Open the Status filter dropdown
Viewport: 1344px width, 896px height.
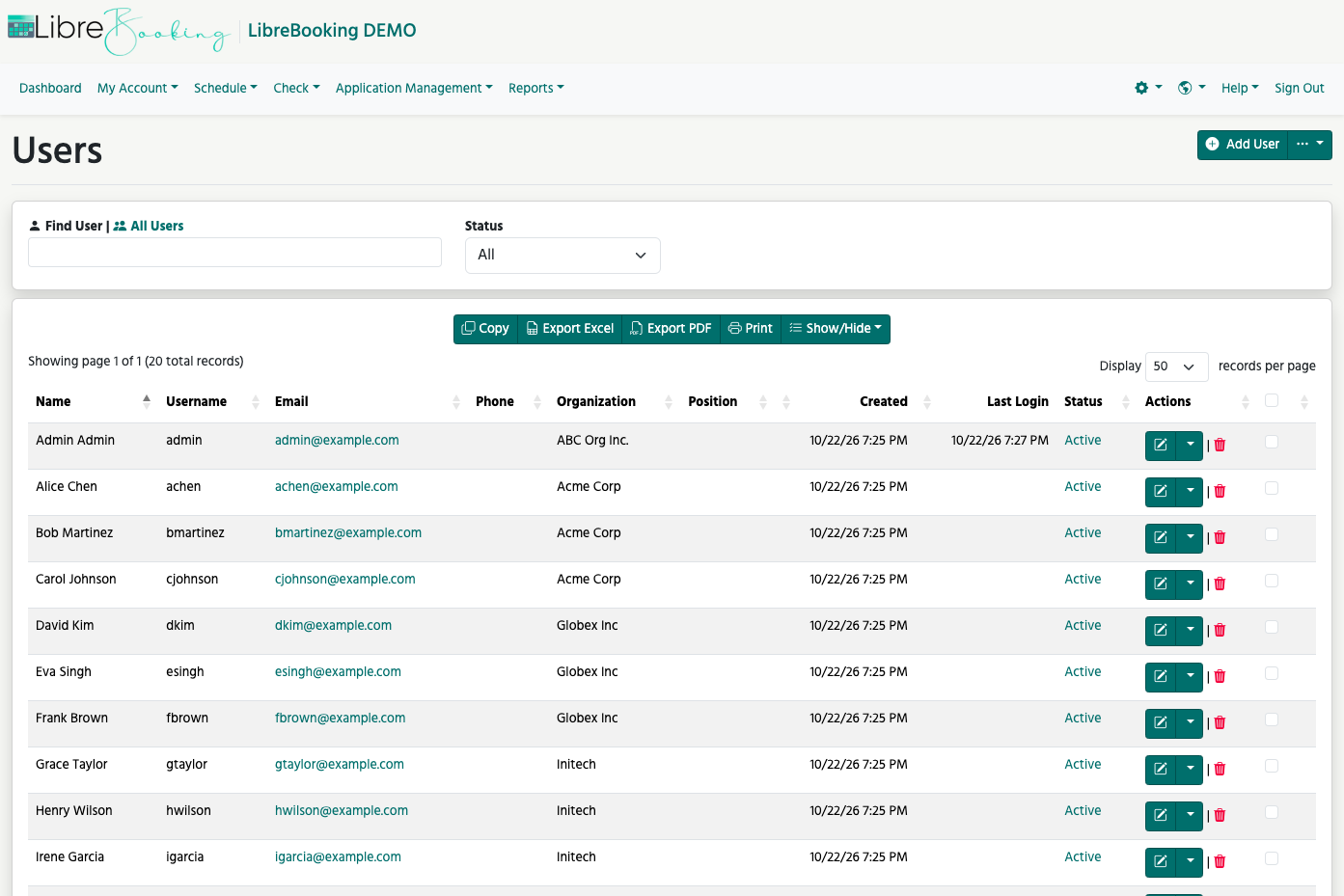(562, 256)
